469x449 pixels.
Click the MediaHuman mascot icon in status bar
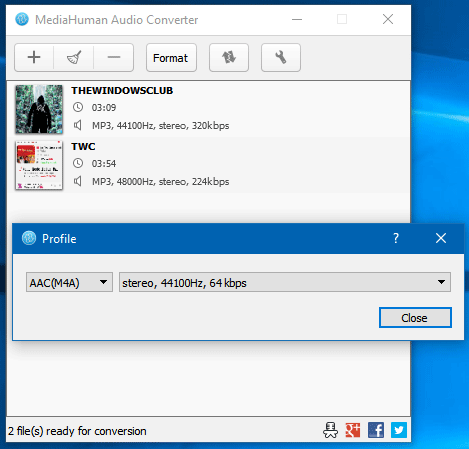(330, 430)
